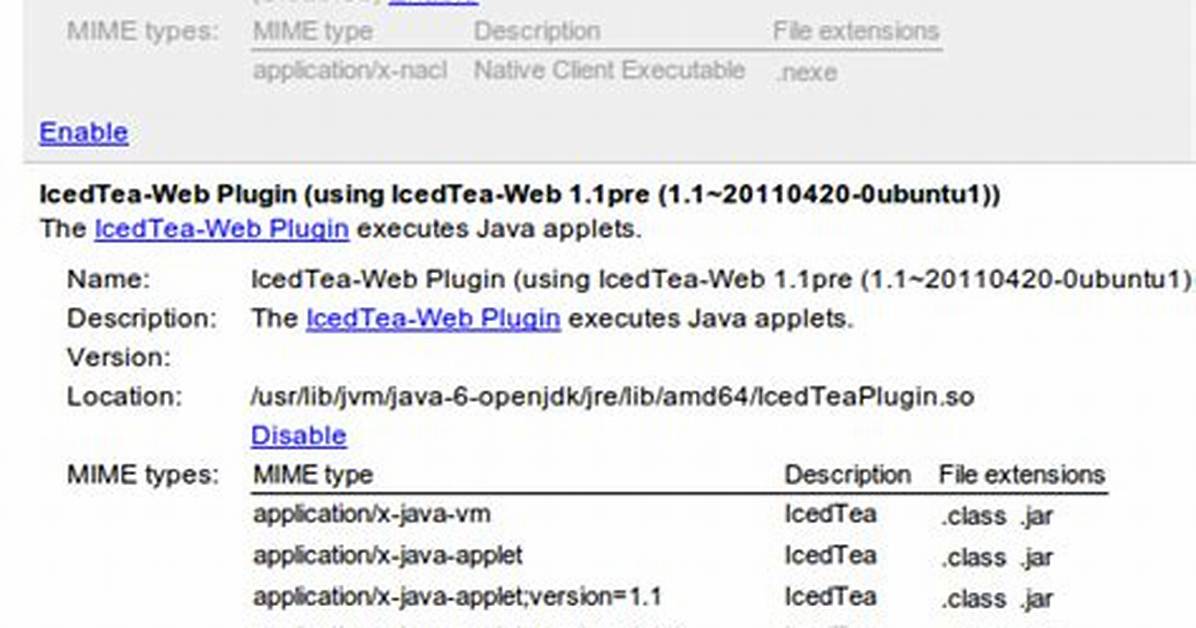1196x628 pixels.
Task: Click .jar extension in application/x-java-vm row
Action: 1036,516
